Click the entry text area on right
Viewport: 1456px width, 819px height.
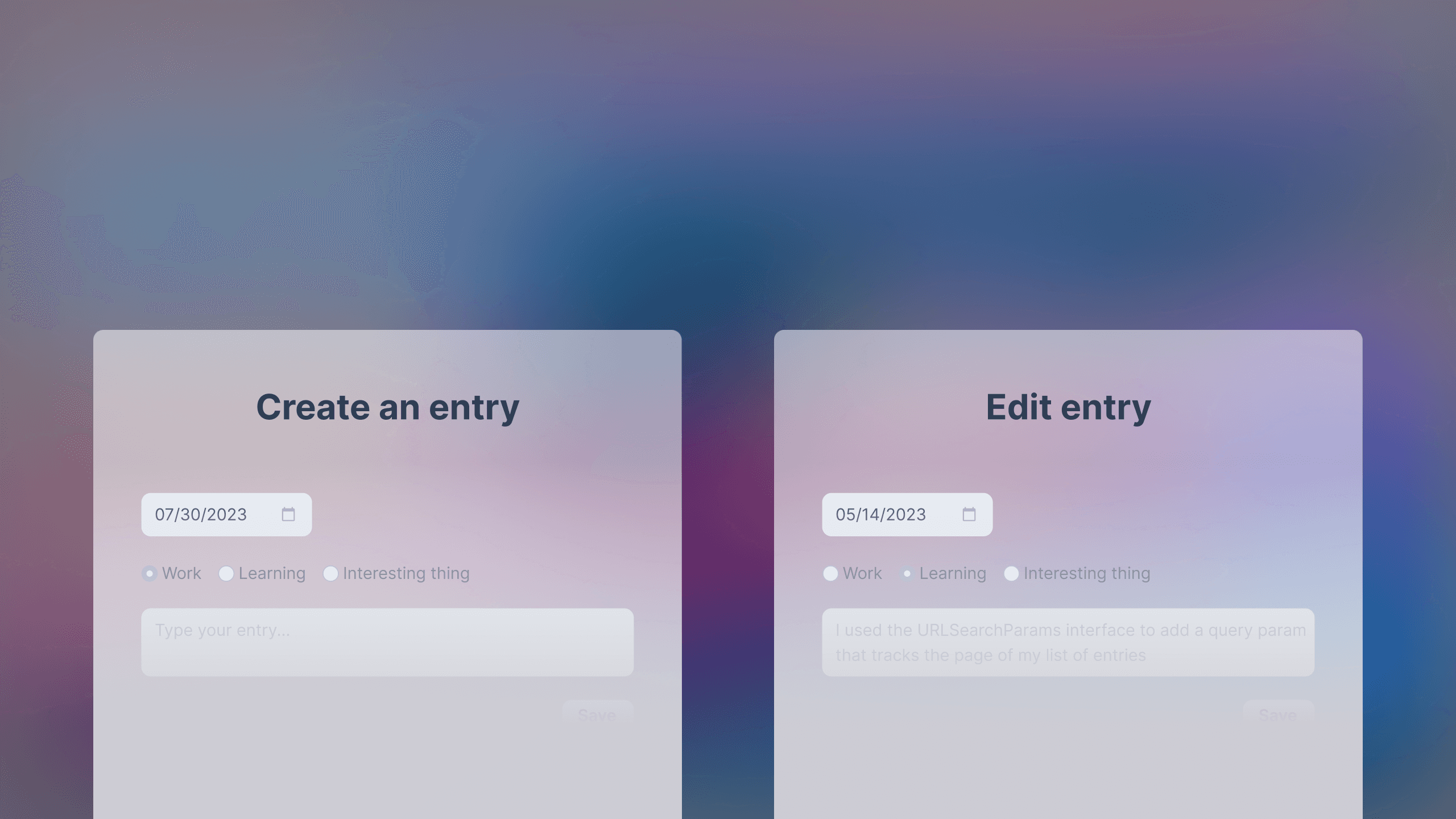[1068, 642]
